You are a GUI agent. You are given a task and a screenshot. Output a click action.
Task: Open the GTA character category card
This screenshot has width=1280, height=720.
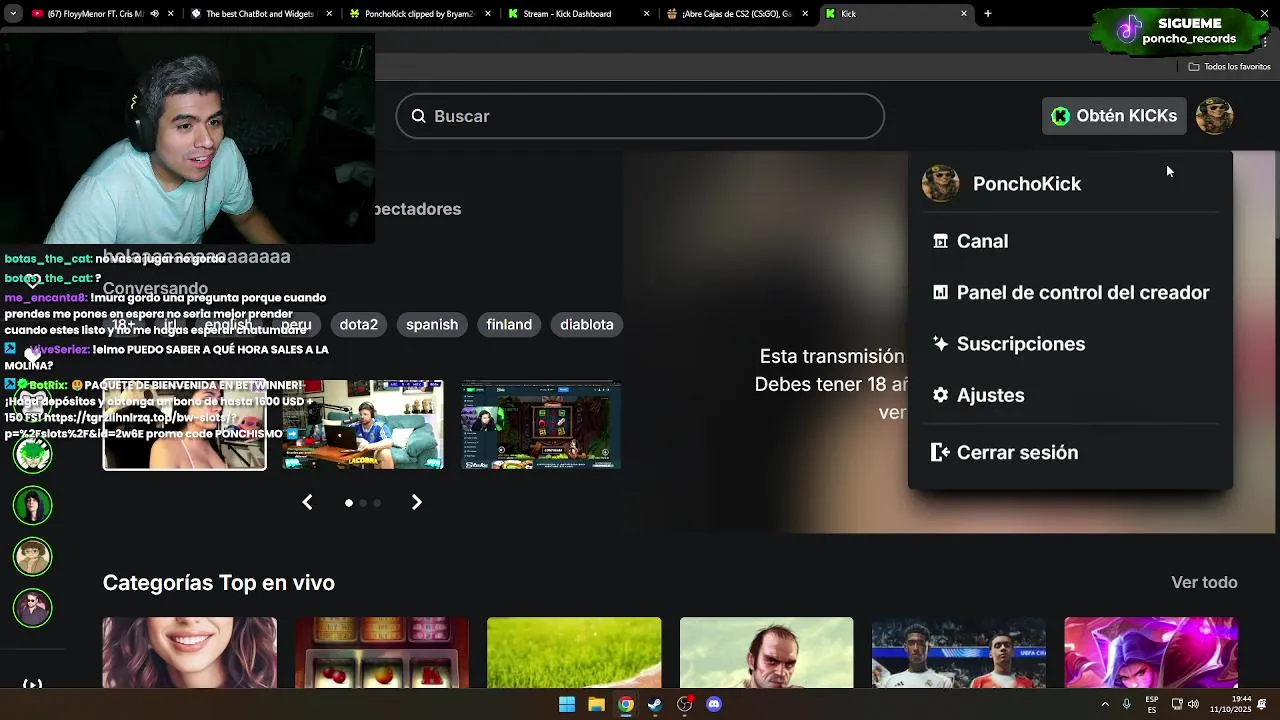(767, 653)
